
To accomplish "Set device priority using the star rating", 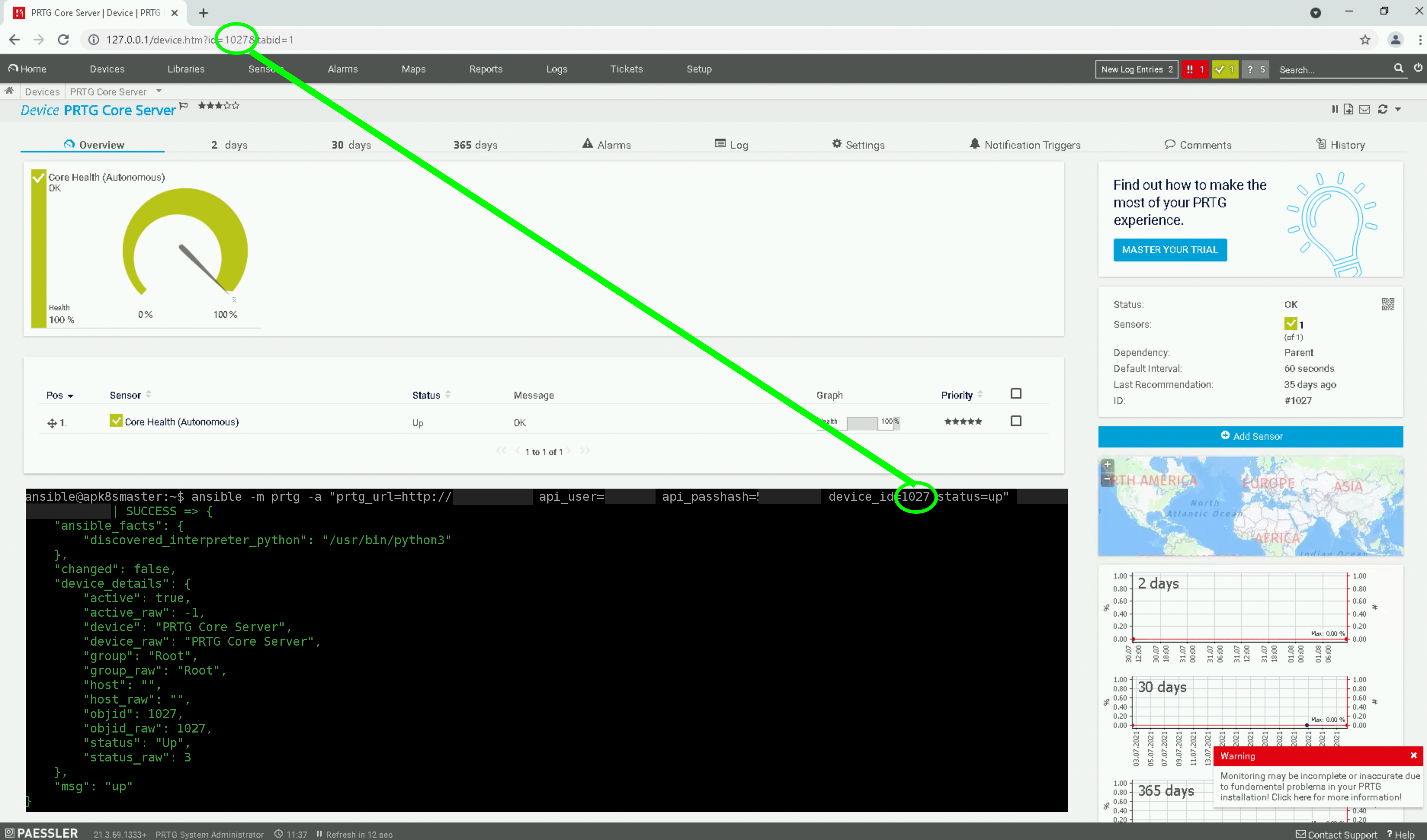I will point(218,105).
